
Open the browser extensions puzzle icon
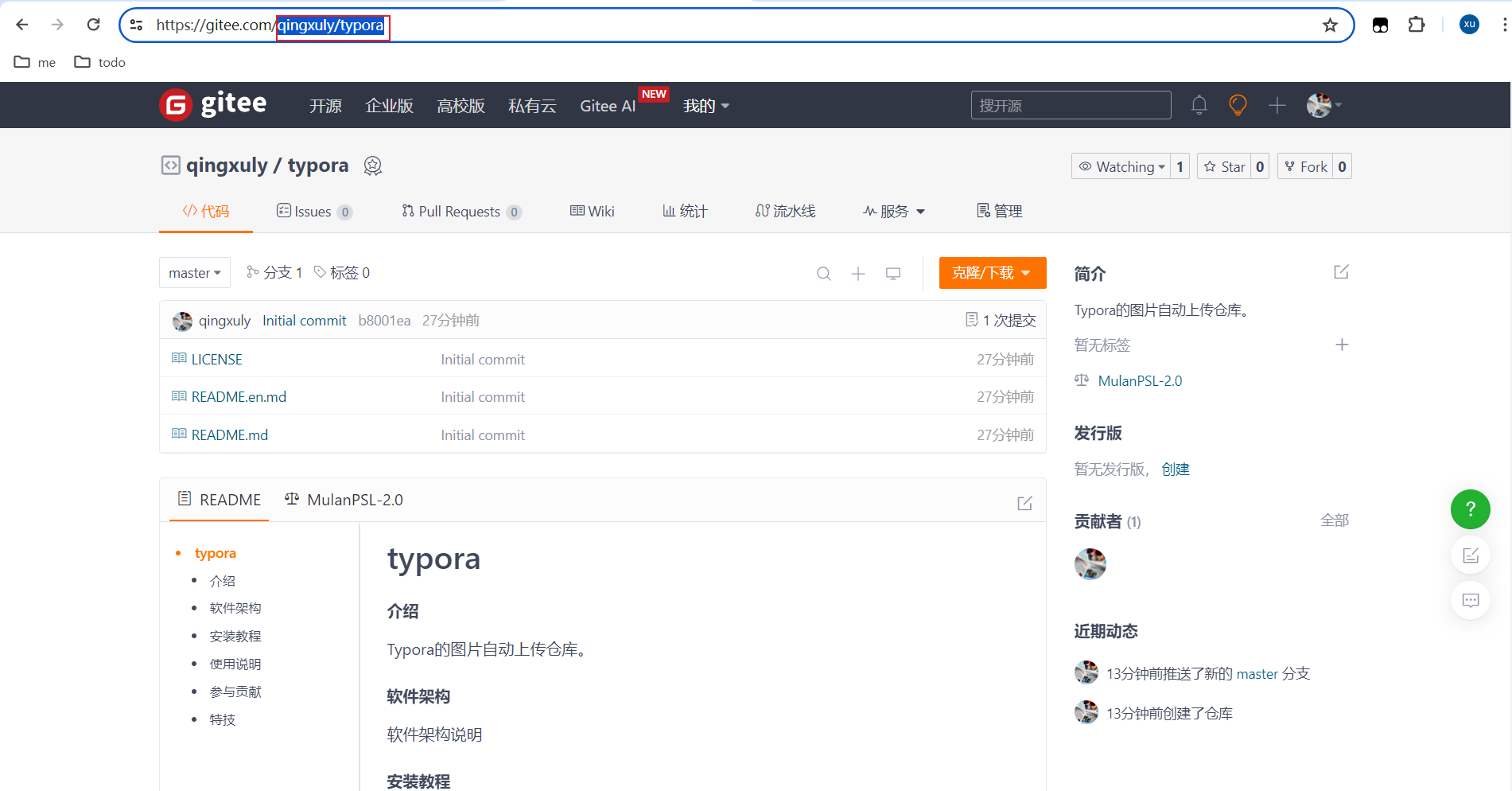tap(1417, 25)
